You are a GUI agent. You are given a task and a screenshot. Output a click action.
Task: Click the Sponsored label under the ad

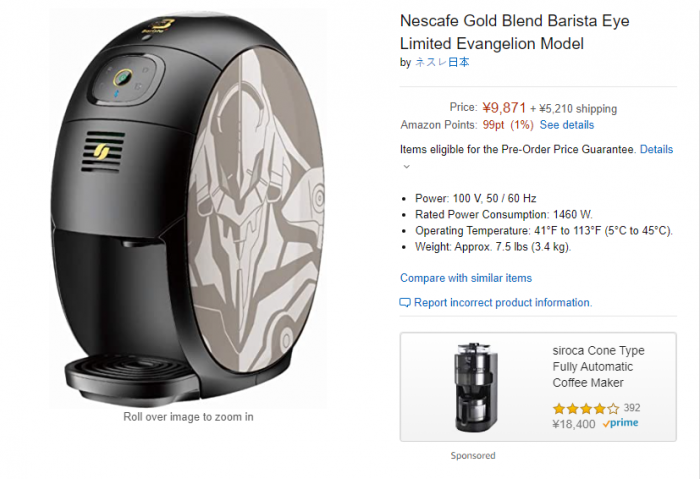(x=473, y=456)
